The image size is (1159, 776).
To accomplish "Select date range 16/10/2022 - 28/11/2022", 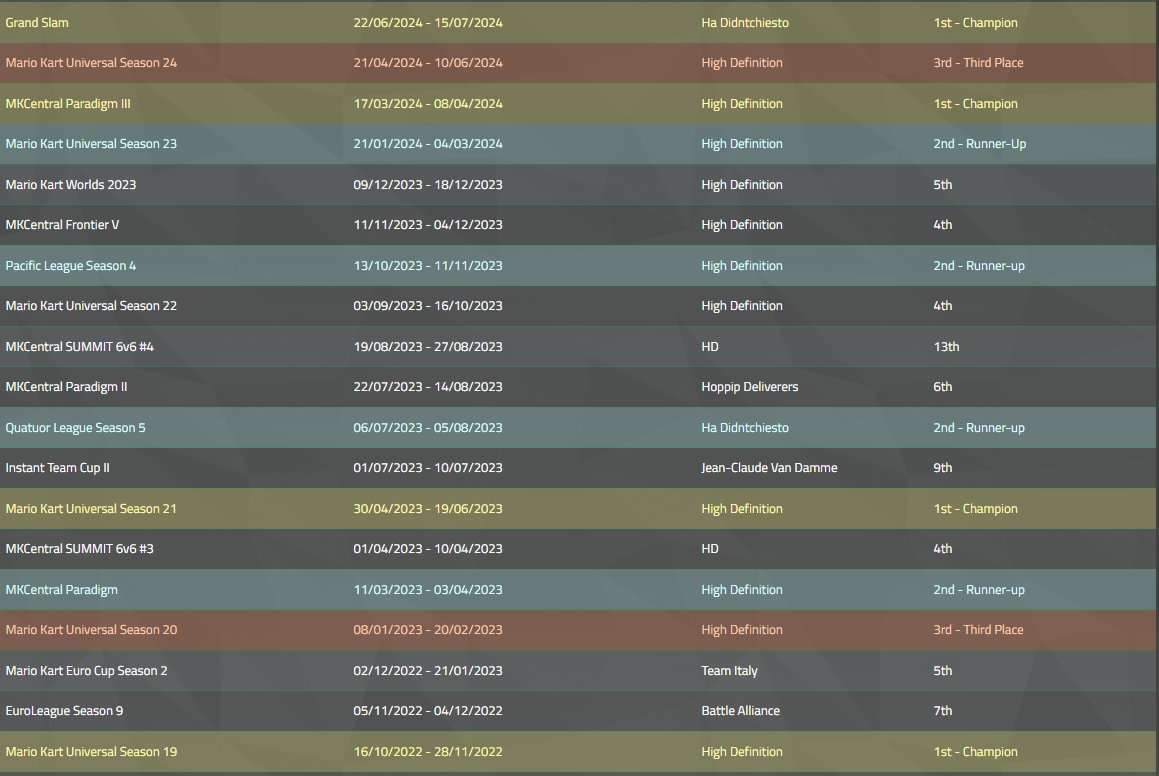I will point(428,752).
